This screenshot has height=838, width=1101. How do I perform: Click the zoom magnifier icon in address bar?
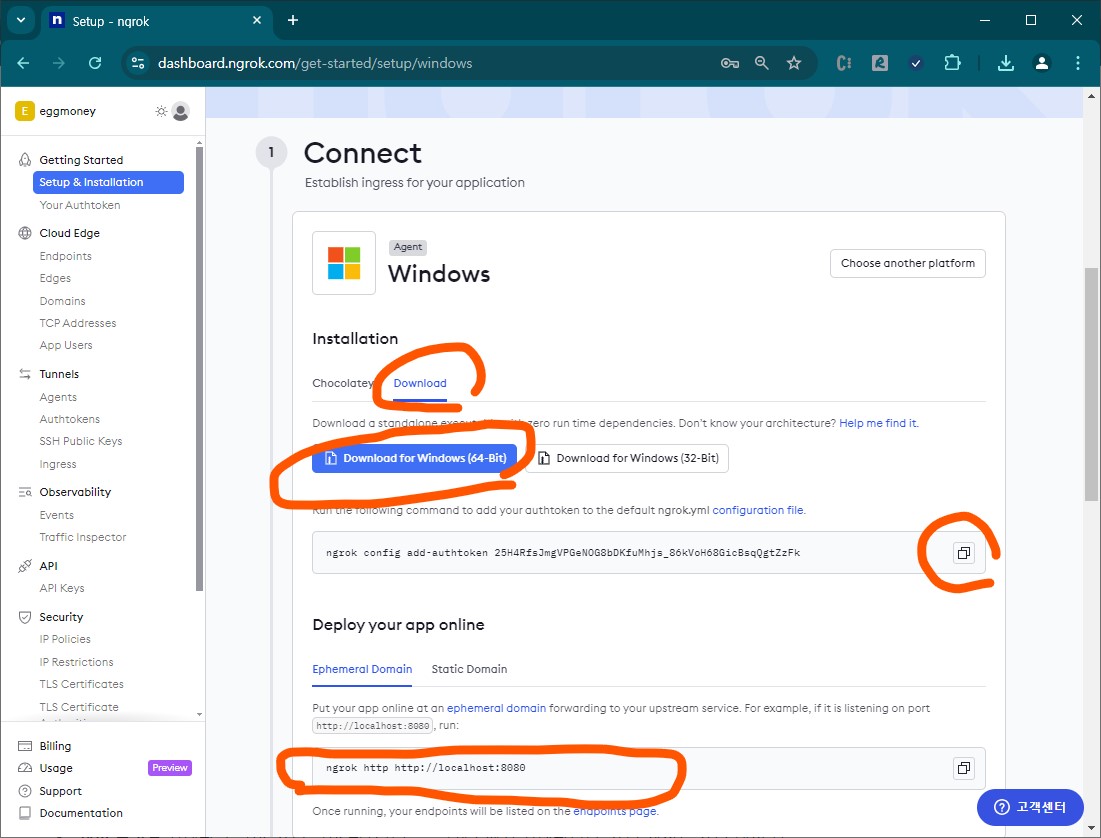pos(762,63)
